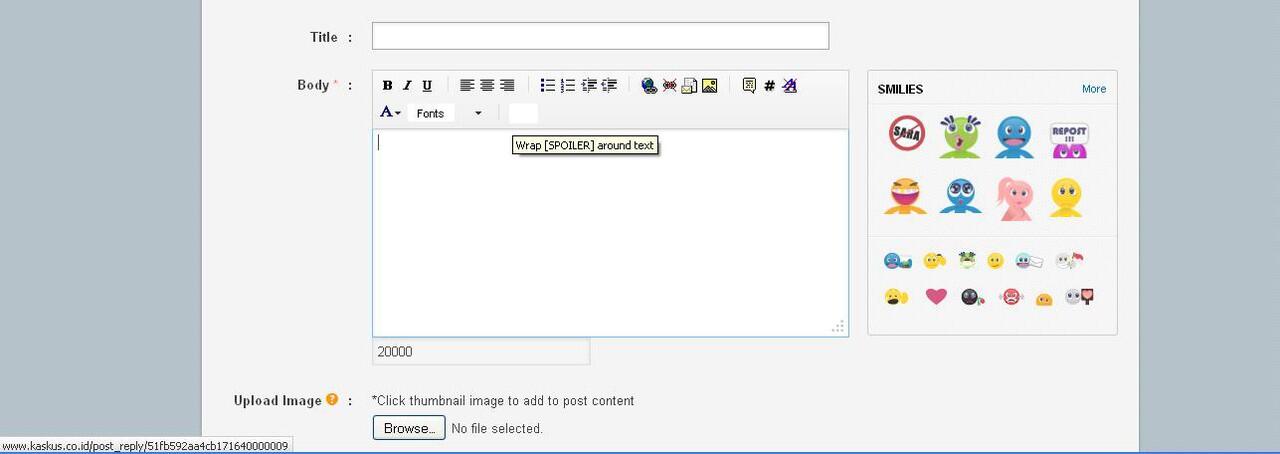Insert the small blue photo emoticon
The width and height of the screenshot is (1280, 454).
point(897,261)
